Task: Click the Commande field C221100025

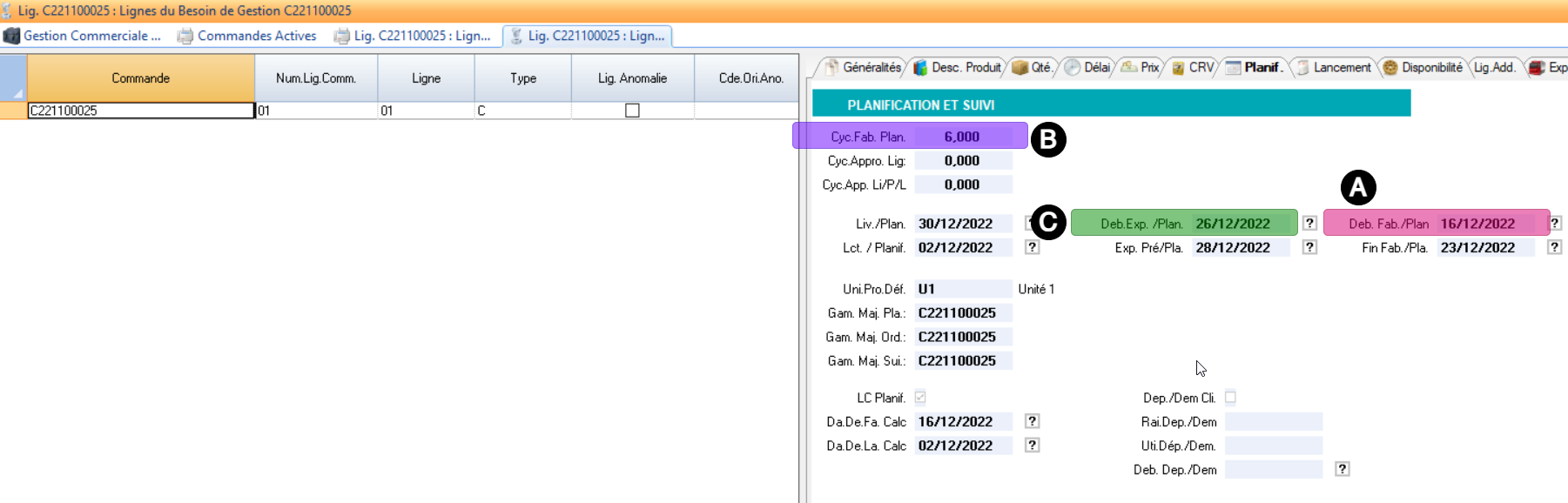Action: click(140, 111)
